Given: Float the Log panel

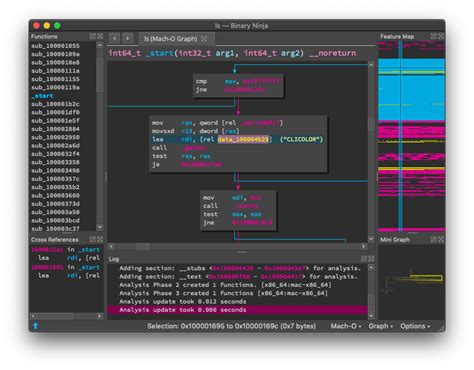Looking at the screenshot, I should (x=364, y=258).
